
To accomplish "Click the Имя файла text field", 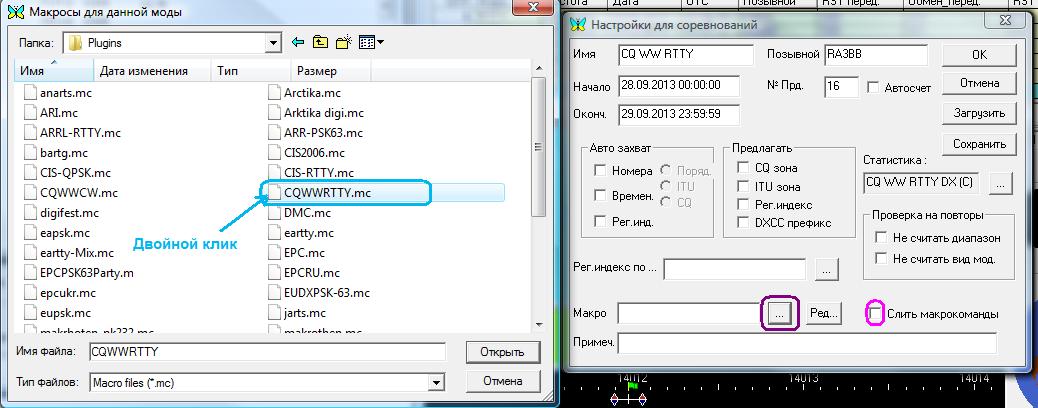I will (267, 352).
